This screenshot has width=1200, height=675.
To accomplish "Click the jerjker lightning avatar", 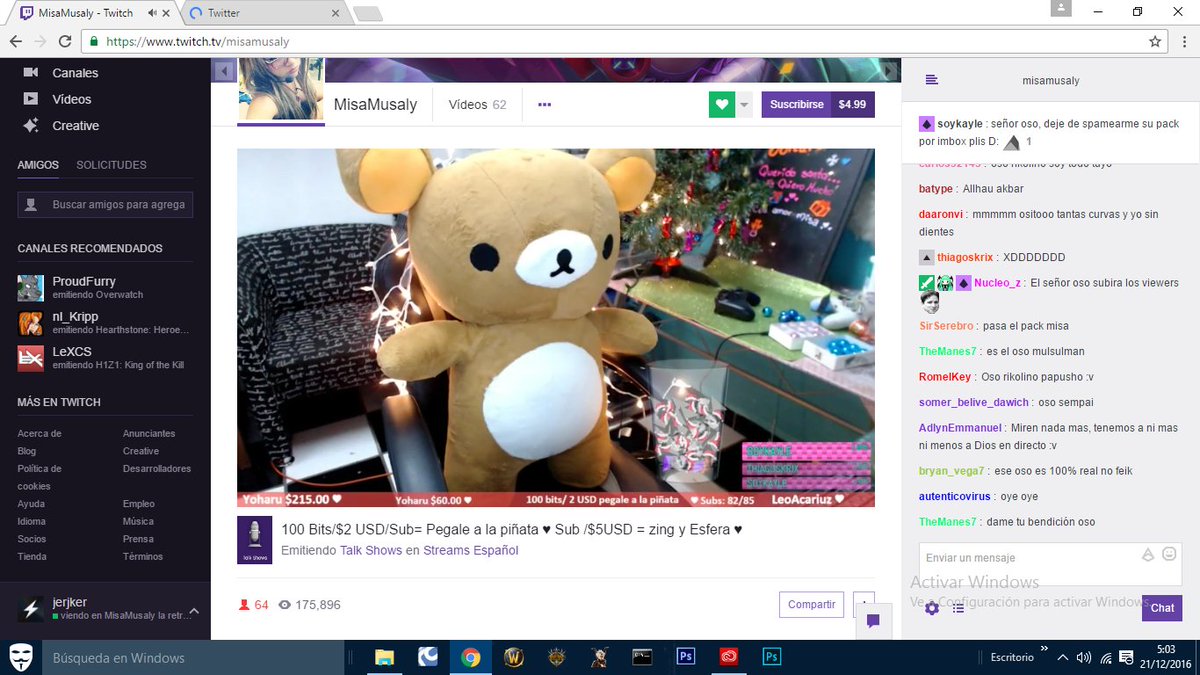I will coord(32,609).
